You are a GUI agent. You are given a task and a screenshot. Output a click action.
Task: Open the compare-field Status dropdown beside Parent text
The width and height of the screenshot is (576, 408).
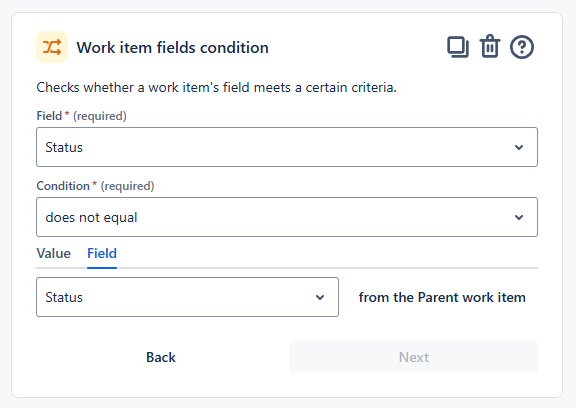(187, 297)
